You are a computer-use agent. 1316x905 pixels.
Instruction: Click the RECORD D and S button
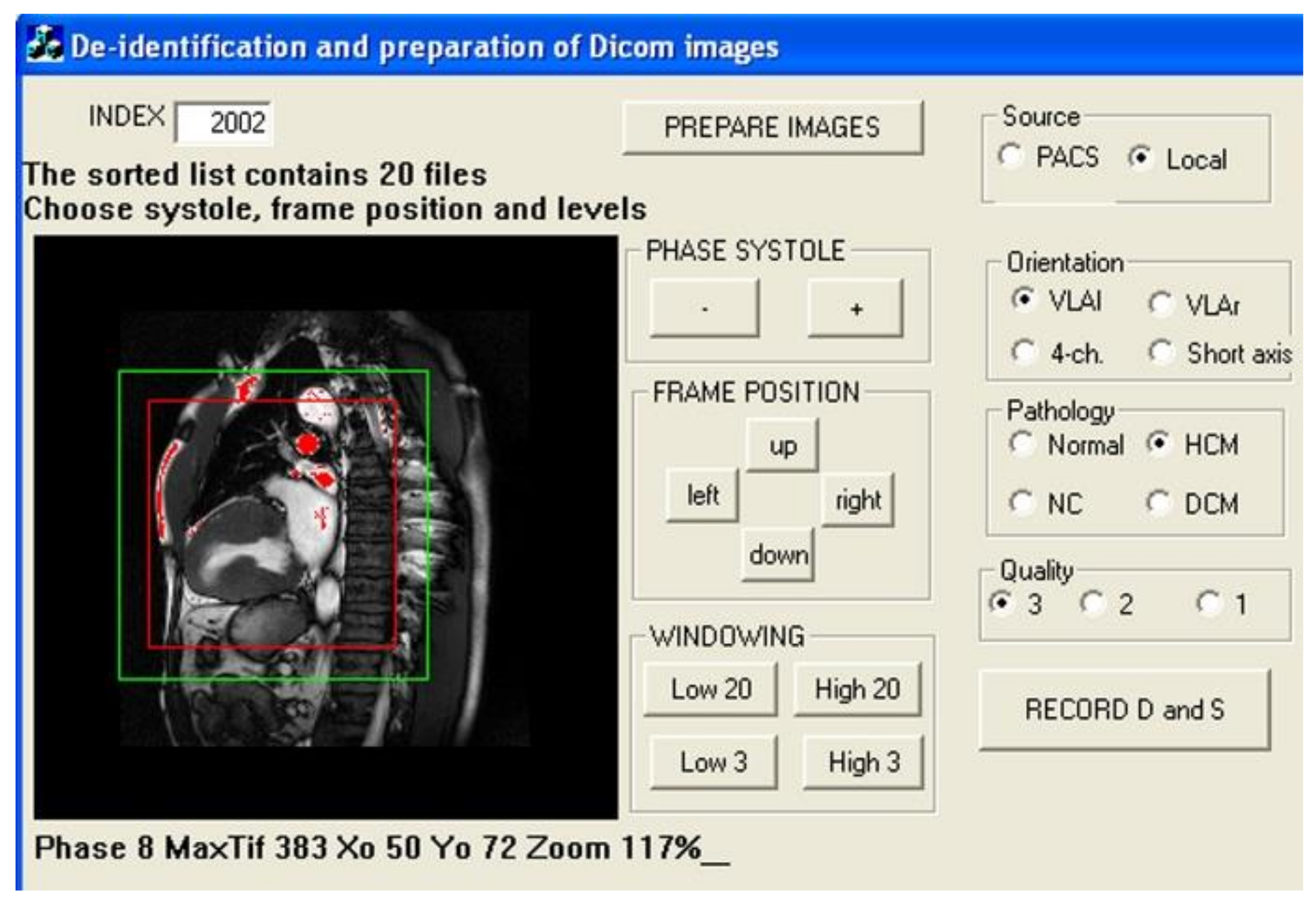[x=1124, y=710]
